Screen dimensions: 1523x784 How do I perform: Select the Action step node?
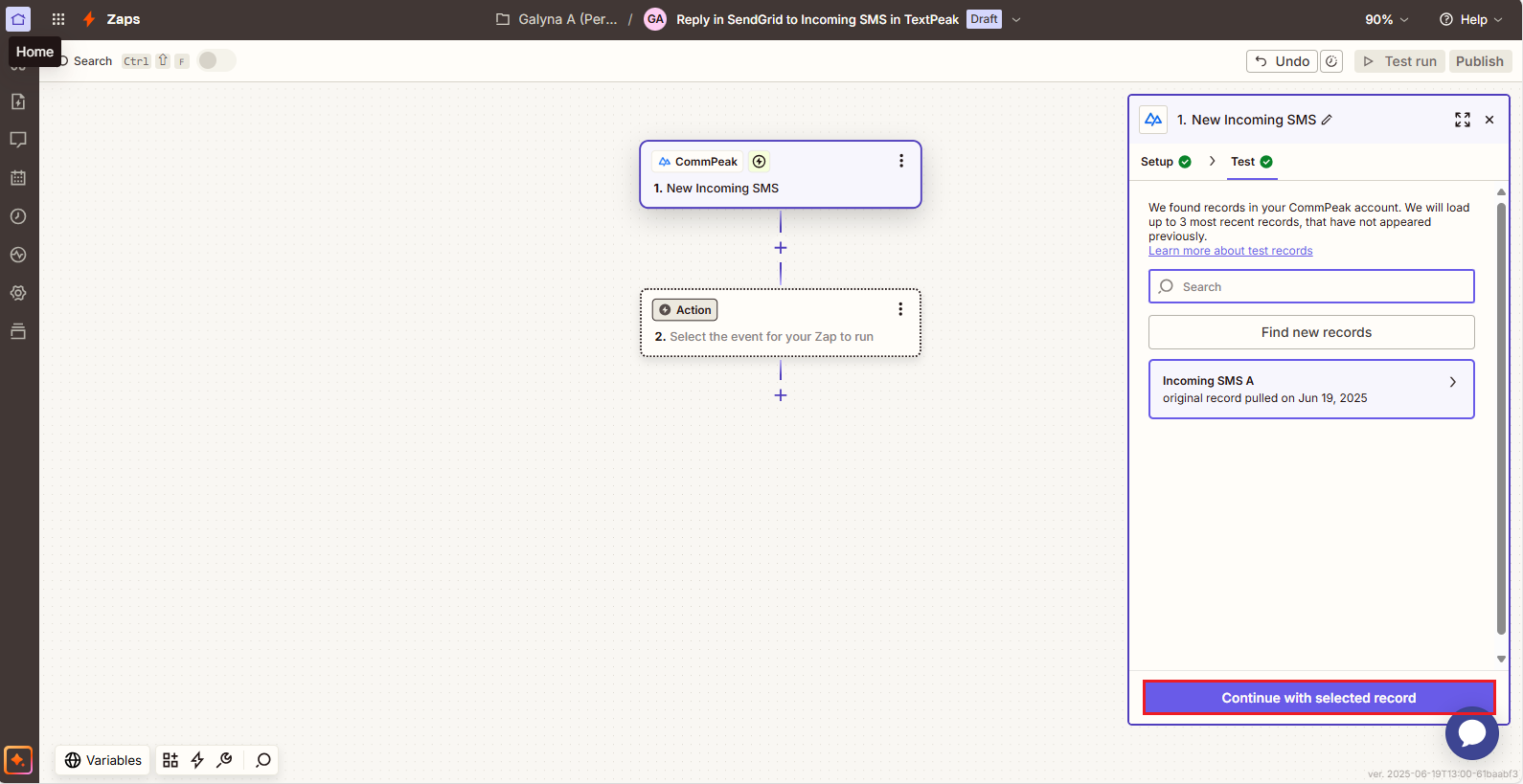click(x=781, y=323)
